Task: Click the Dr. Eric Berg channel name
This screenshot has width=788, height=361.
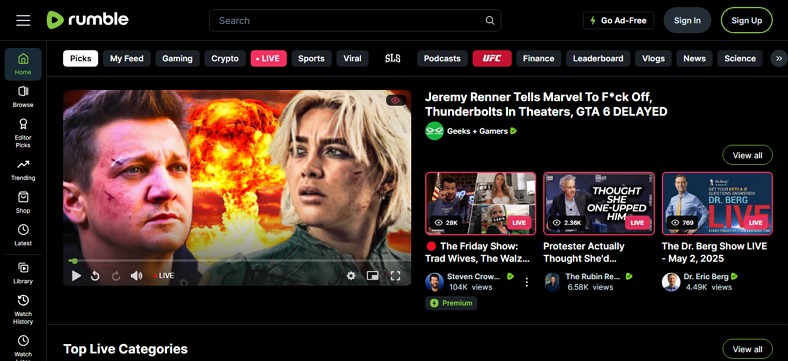Action: click(x=706, y=277)
